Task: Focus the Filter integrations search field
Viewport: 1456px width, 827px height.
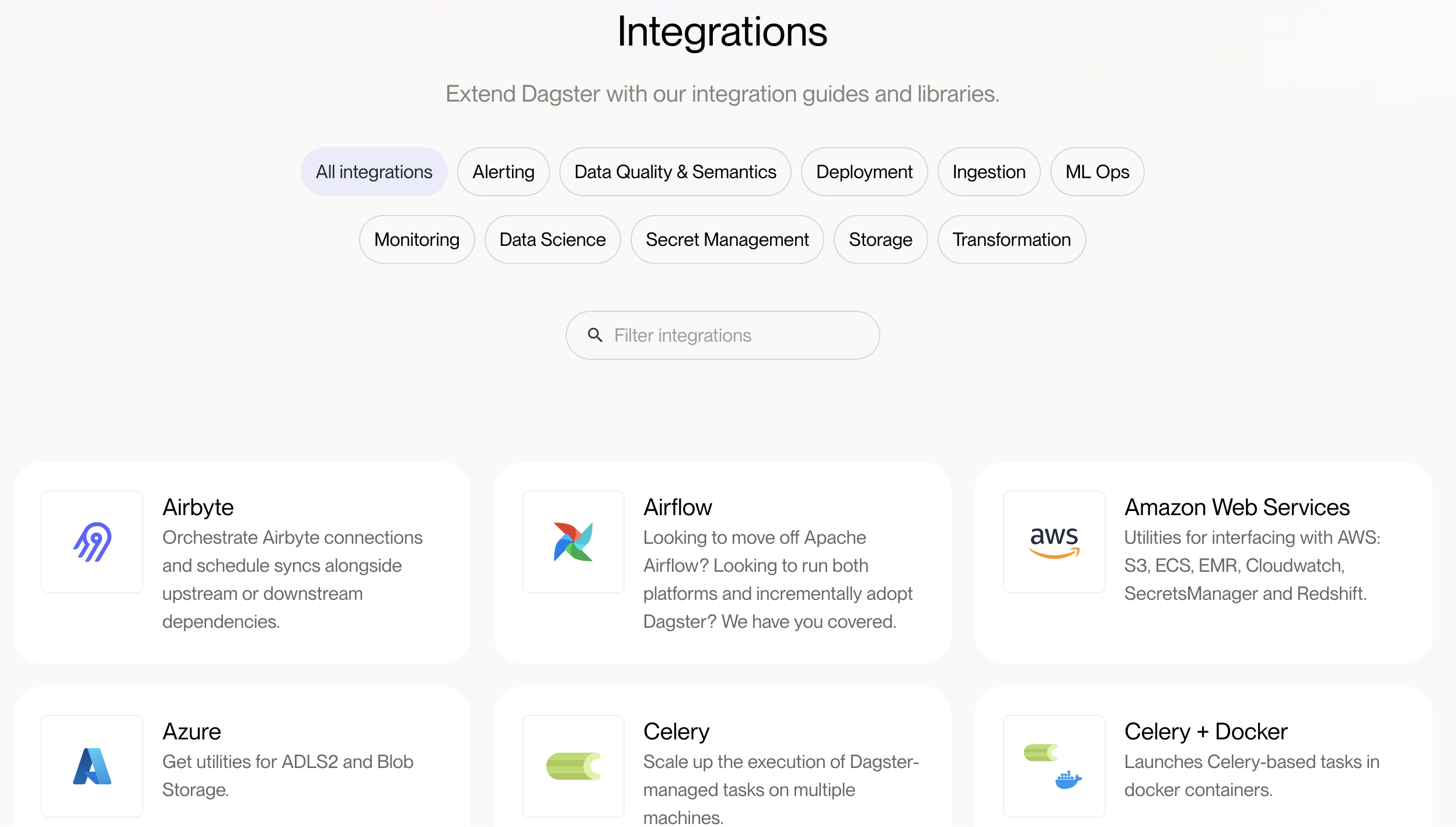Action: (x=723, y=335)
